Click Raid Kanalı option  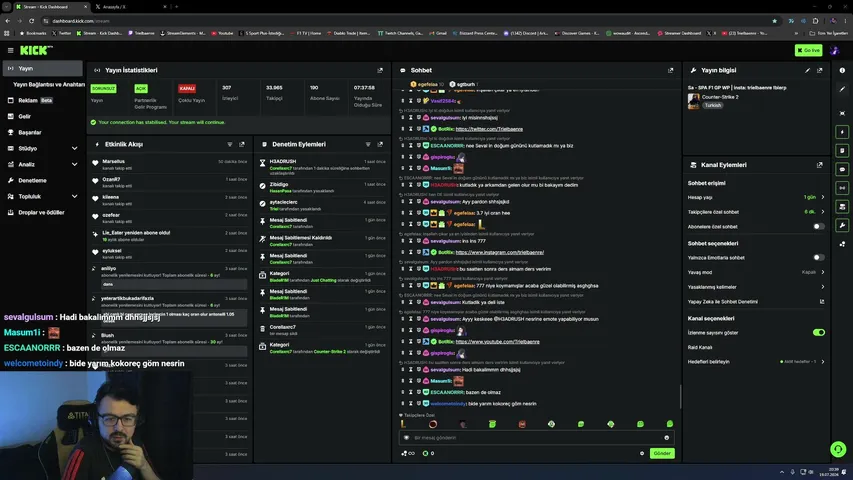700,347
